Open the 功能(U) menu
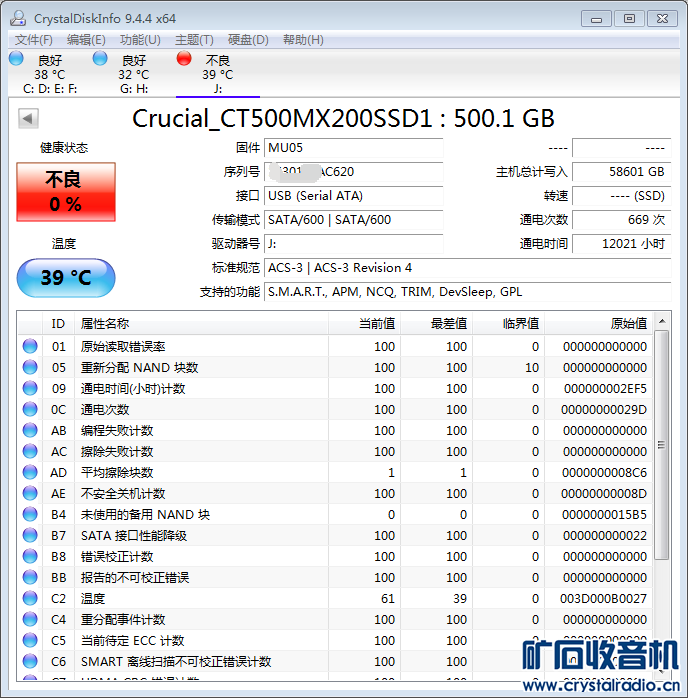The image size is (688, 698). pos(140,40)
